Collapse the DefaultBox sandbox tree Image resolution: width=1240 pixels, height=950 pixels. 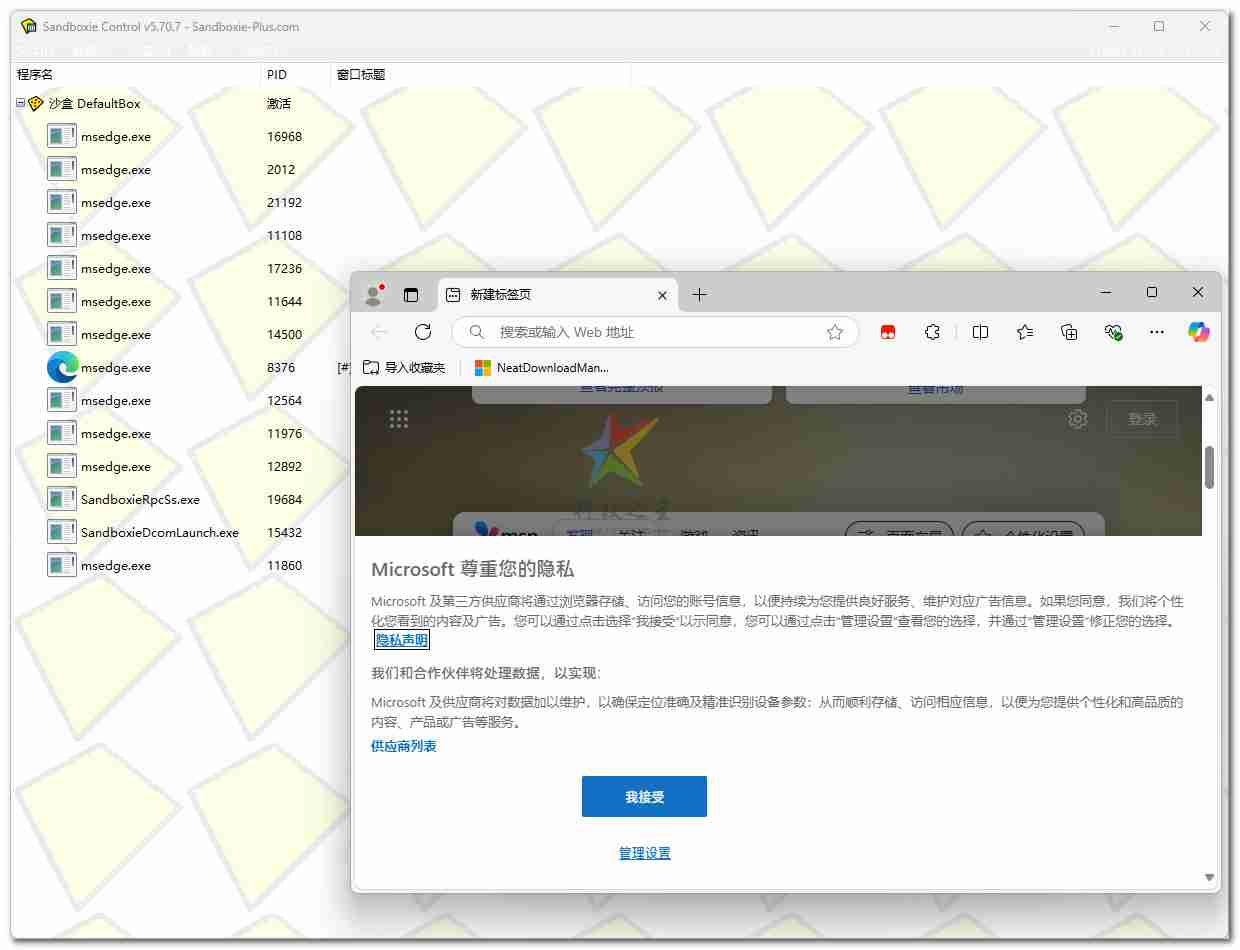pyautogui.click(x=21, y=103)
